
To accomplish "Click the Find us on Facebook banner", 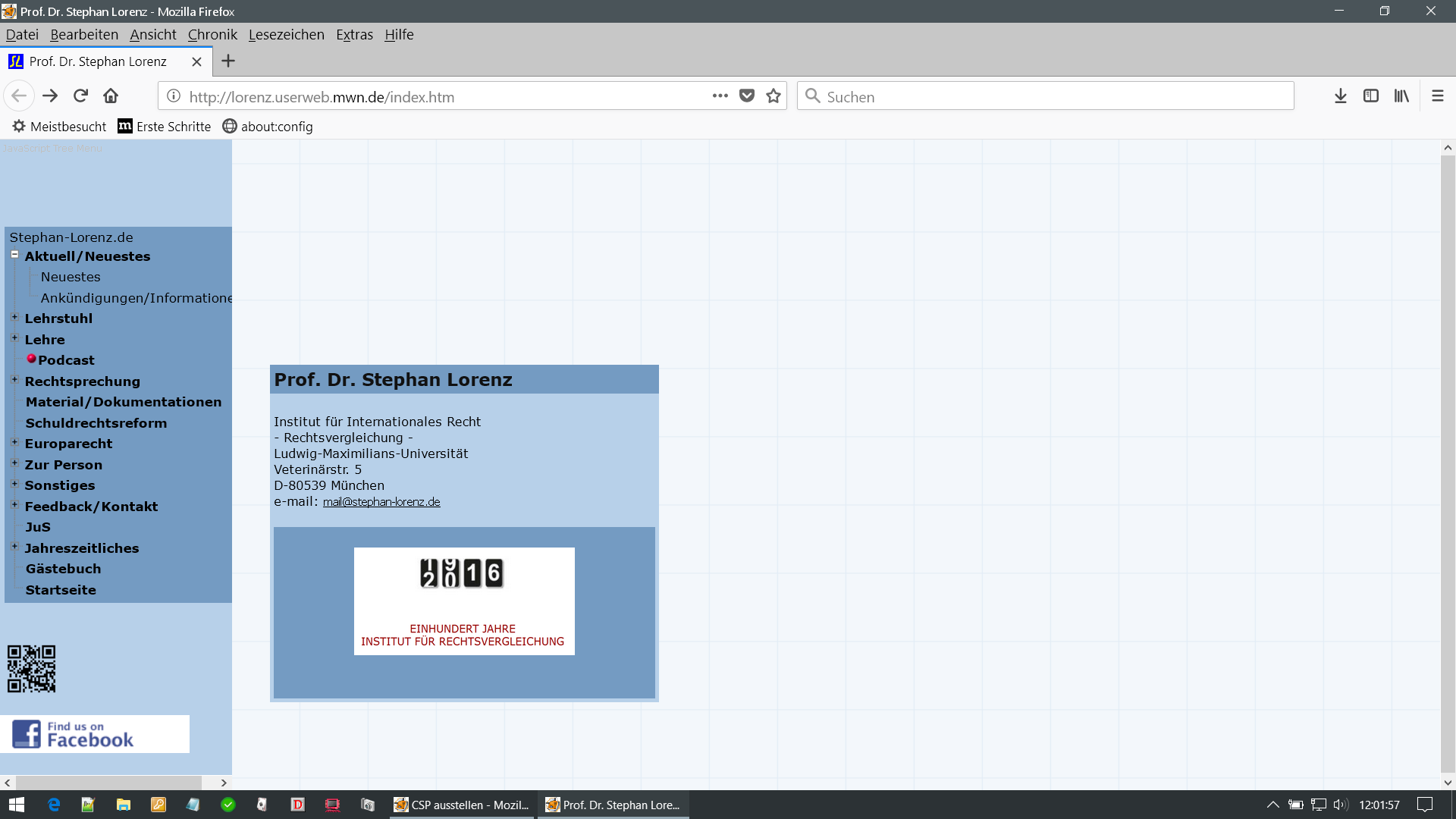I will coord(94,734).
